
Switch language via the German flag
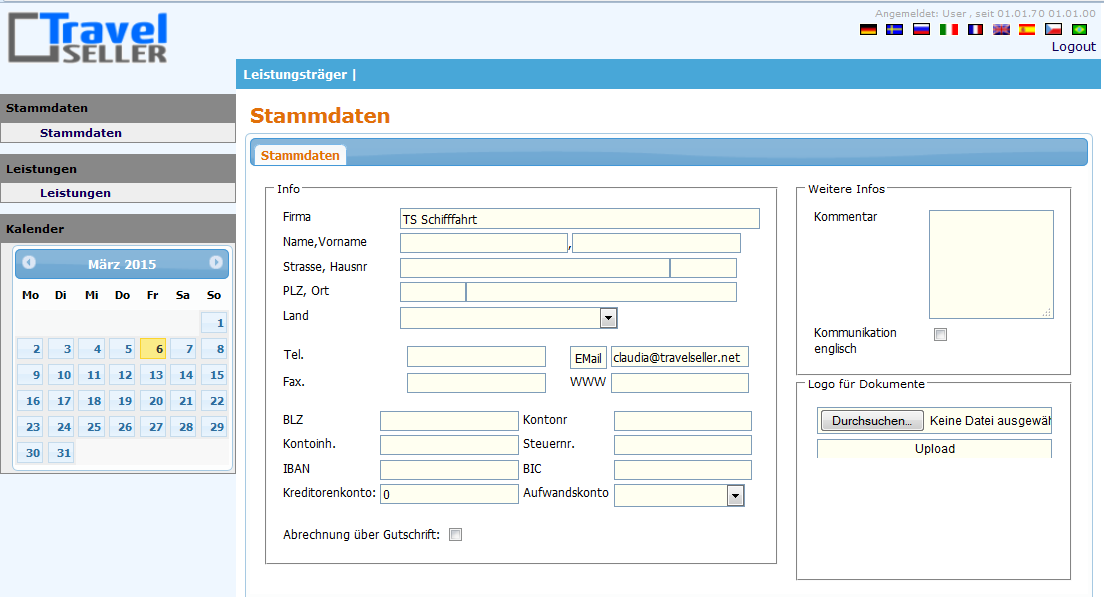[868, 30]
